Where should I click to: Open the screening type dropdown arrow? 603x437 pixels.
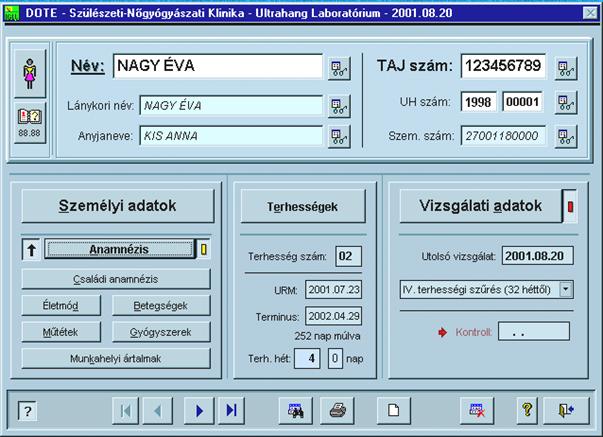click(566, 289)
